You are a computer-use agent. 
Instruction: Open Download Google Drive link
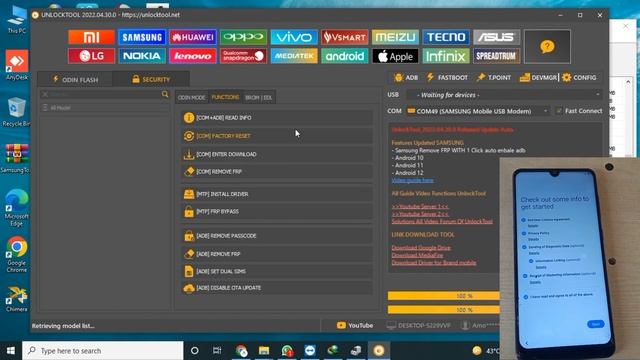pos(421,248)
